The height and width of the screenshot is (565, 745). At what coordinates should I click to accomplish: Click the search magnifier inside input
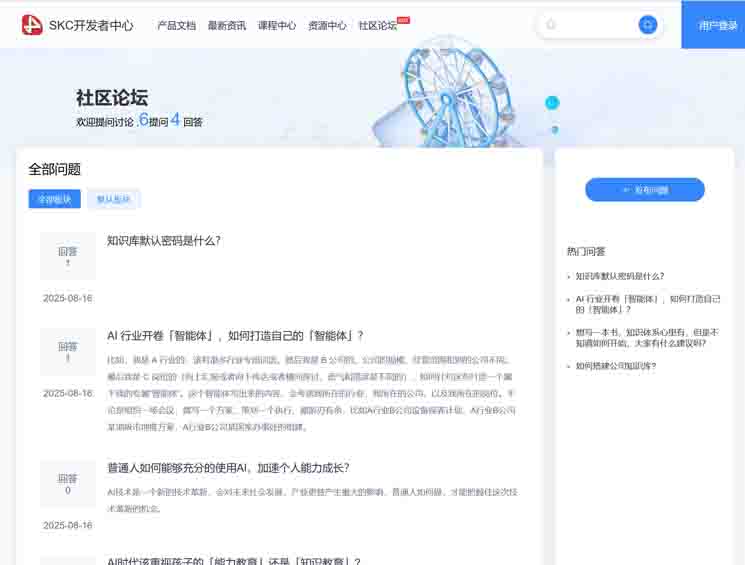click(x=552, y=25)
